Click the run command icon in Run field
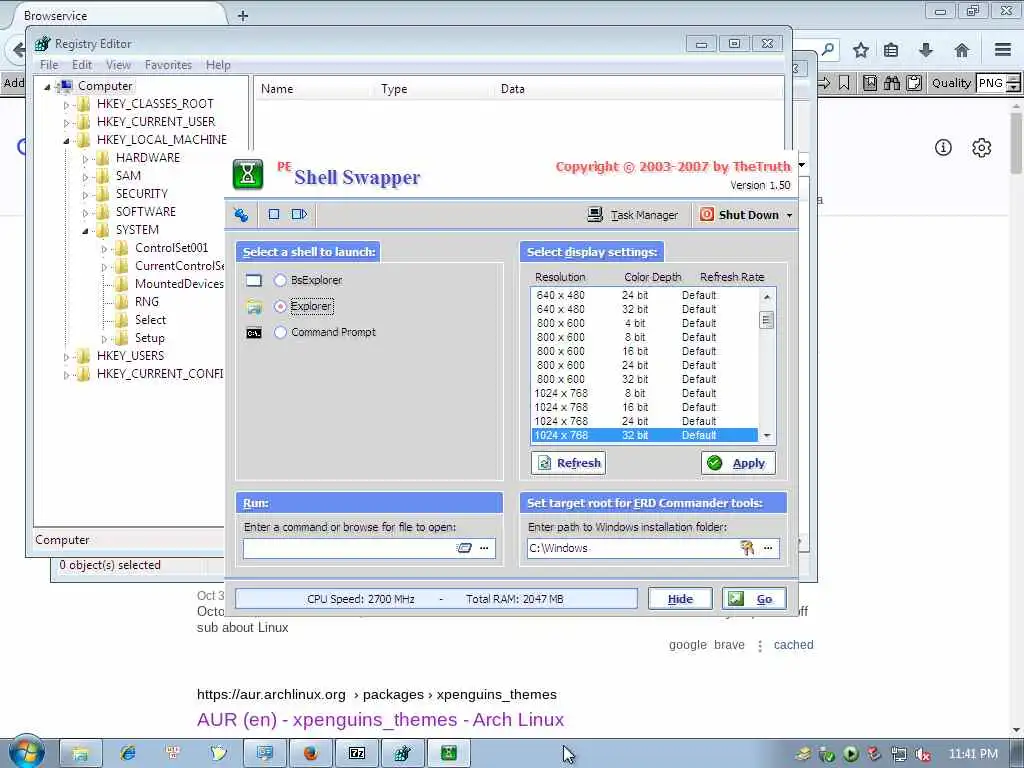The width and height of the screenshot is (1024, 768). [464, 548]
